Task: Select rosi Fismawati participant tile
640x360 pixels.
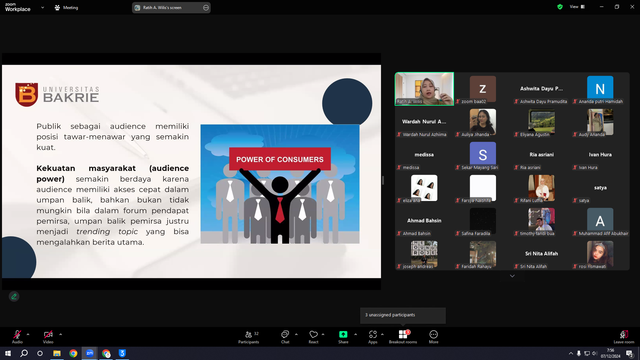Action: point(600,254)
